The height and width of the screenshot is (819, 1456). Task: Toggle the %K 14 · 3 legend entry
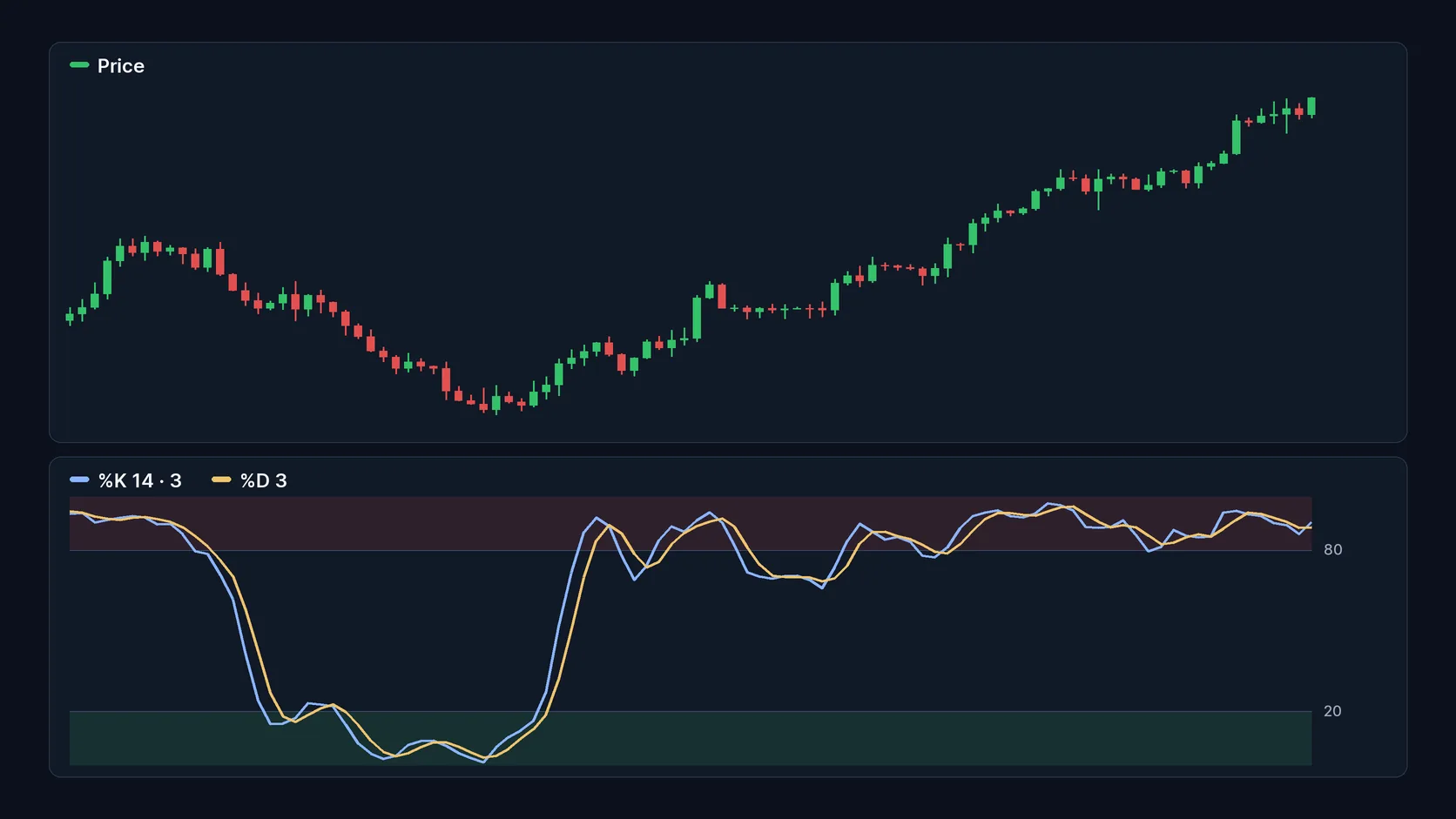click(125, 480)
